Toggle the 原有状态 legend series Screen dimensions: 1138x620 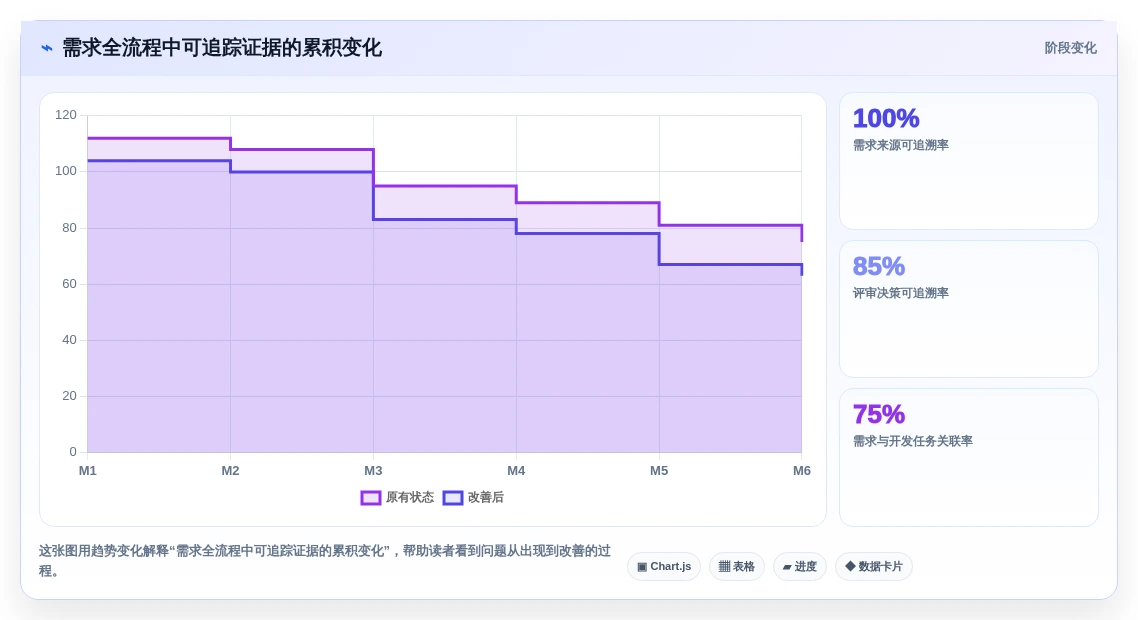coord(397,497)
